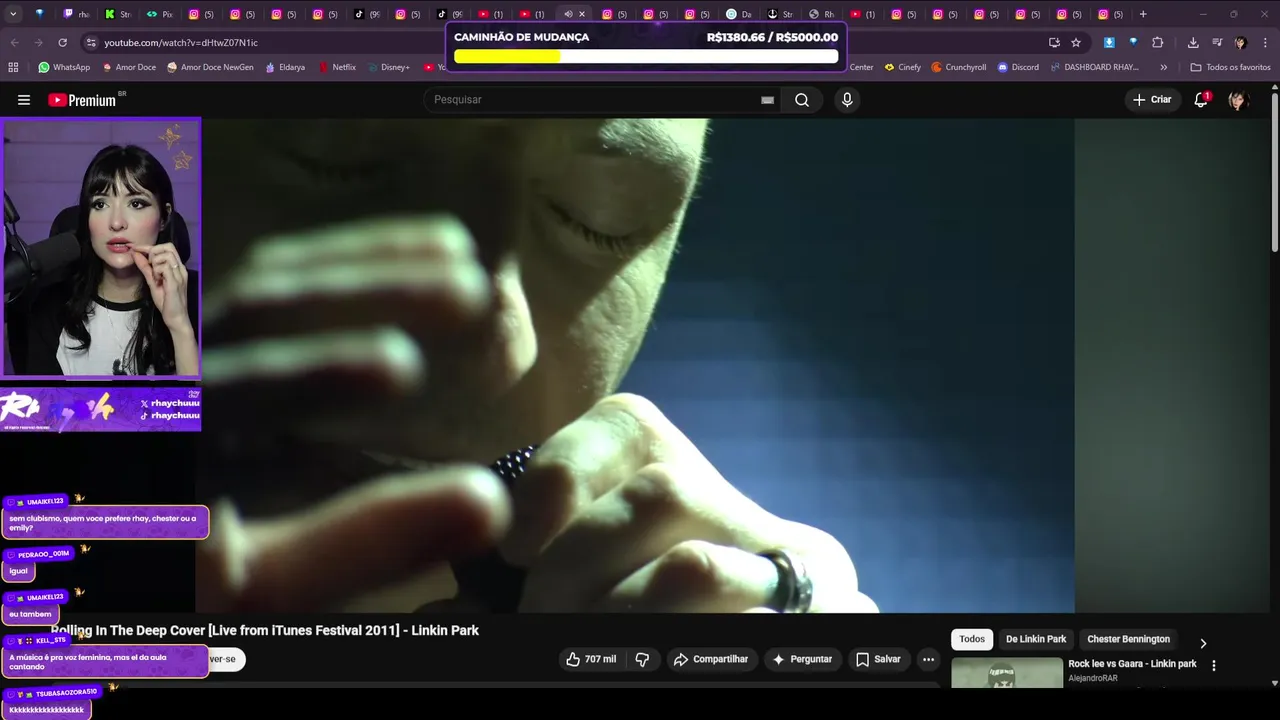Like the video with 707 mil
Image resolution: width=1280 pixels, height=720 pixels.
tap(591, 659)
